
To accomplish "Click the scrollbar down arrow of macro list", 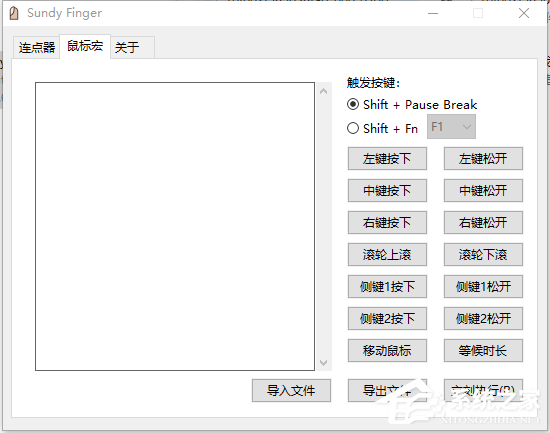I will [x=324, y=362].
